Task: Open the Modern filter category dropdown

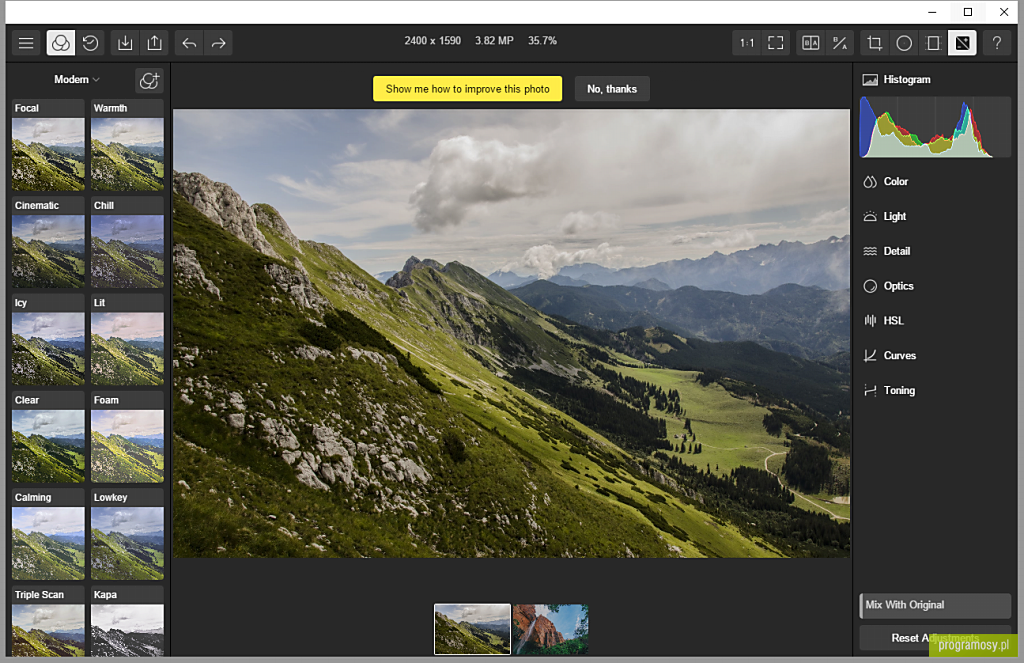Action: pyautogui.click(x=76, y=80)
